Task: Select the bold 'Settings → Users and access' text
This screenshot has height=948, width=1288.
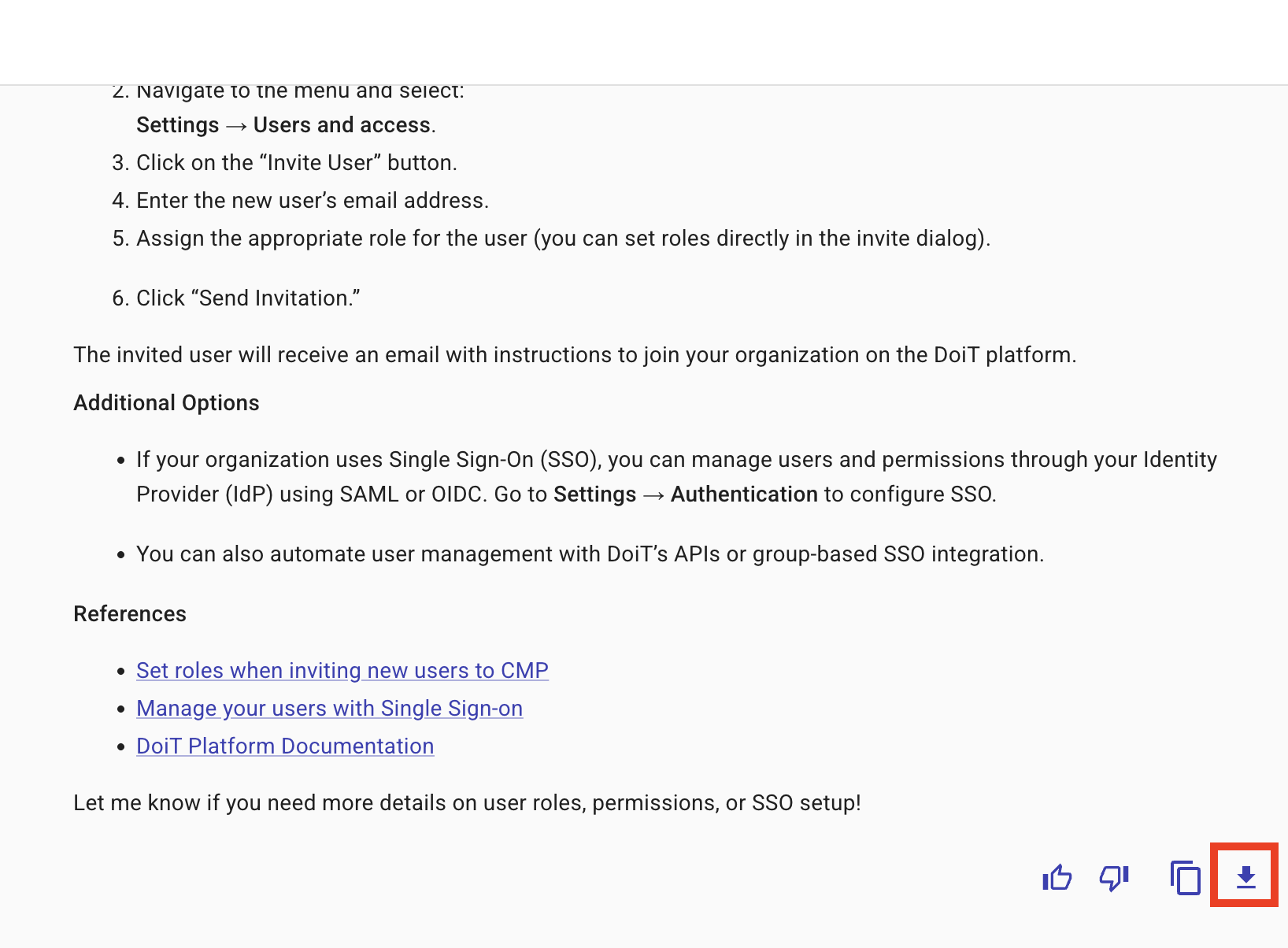Action: tap(284, 124)
